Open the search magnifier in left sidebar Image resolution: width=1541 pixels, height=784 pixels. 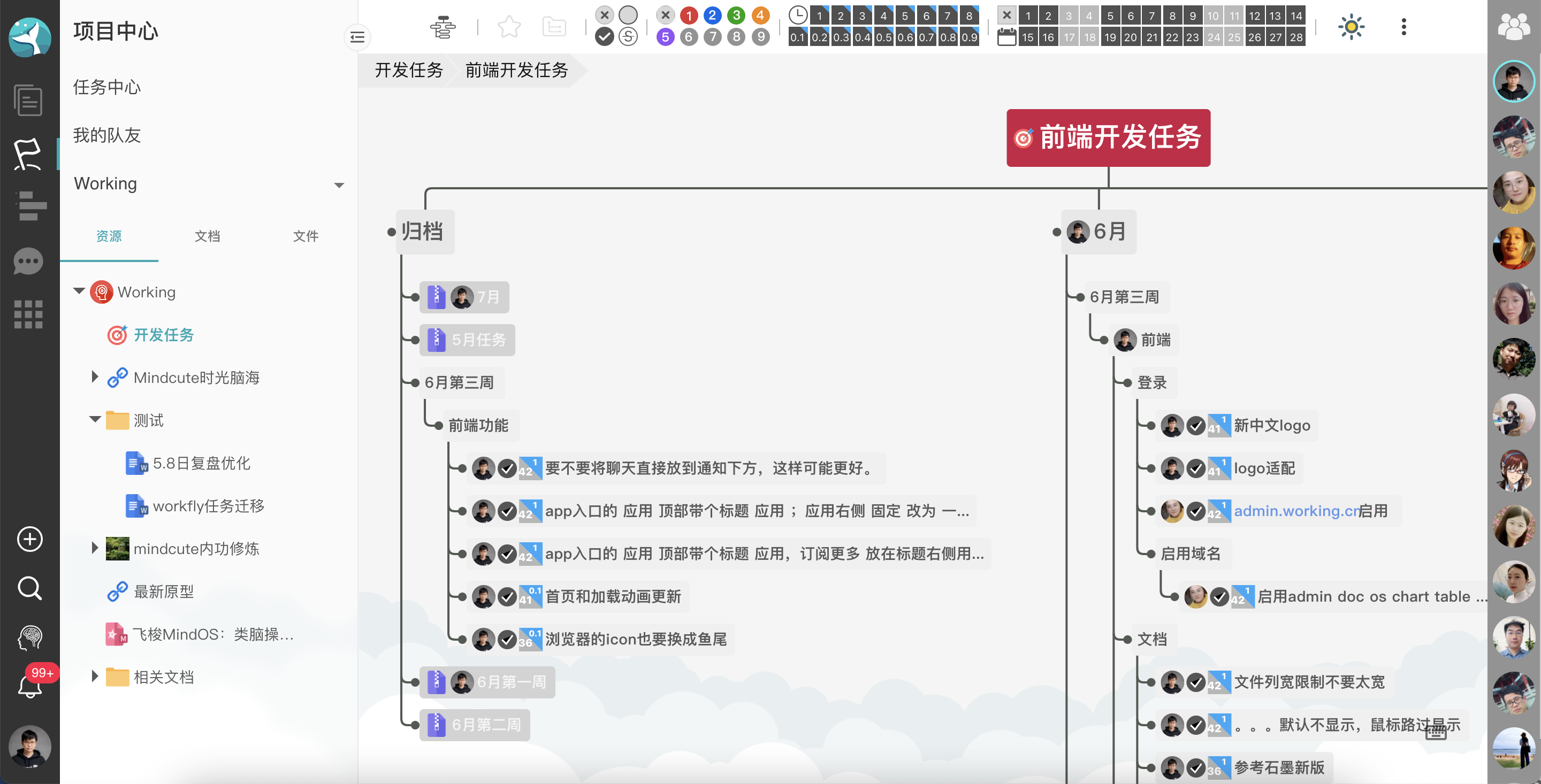coord(29,588)
